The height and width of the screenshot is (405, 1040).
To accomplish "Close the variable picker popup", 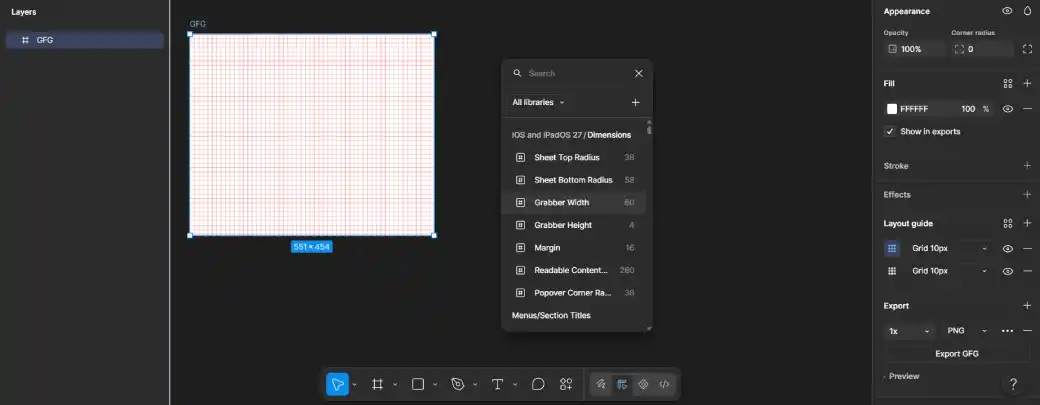I will pos(639,74).
